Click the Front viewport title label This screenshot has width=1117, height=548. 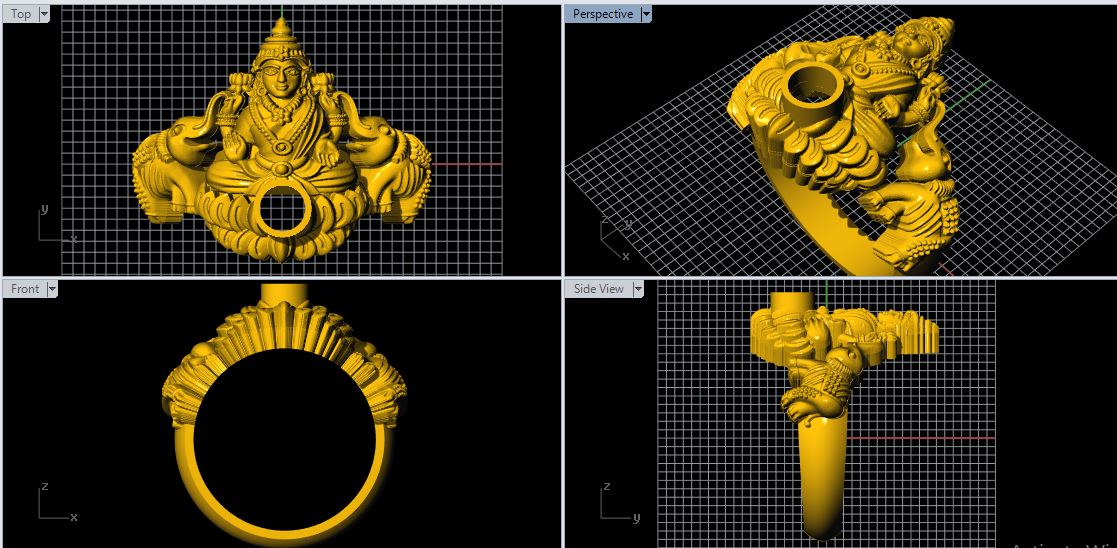pos(25,289)
